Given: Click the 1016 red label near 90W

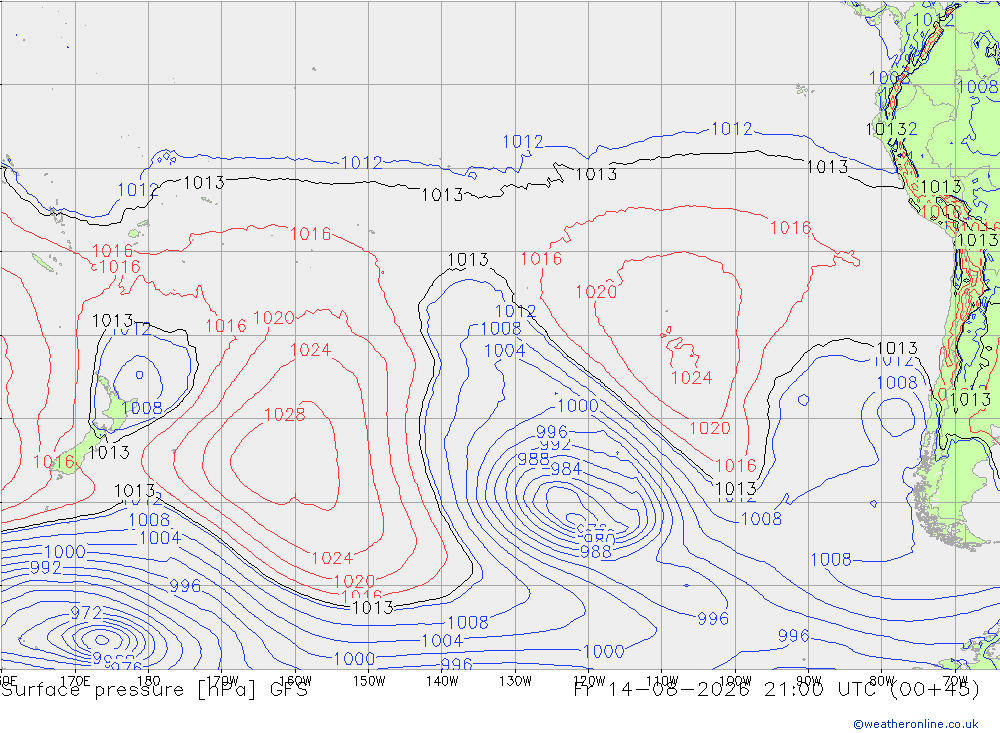Looking at the screenshot, I should 790,228.
